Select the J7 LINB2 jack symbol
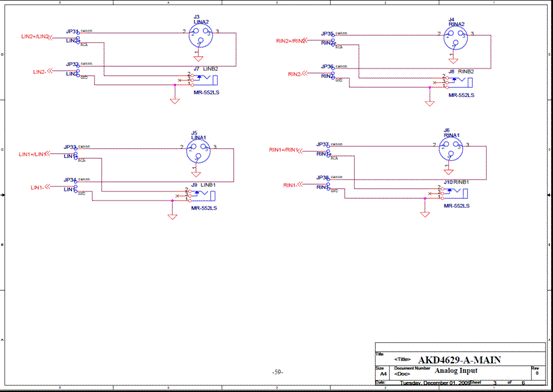The image size is (553, 392). coord(204,80)
